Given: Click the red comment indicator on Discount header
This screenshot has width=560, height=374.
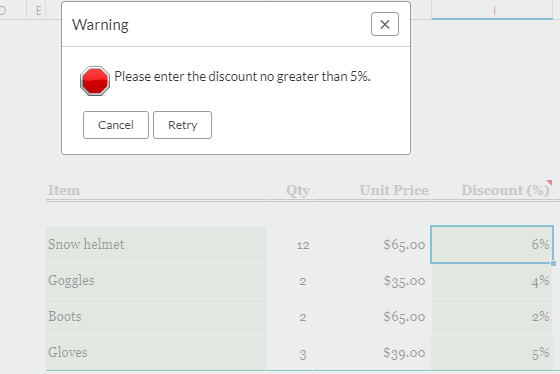Looking at the screenshot, I should click(x=549, y=183).
